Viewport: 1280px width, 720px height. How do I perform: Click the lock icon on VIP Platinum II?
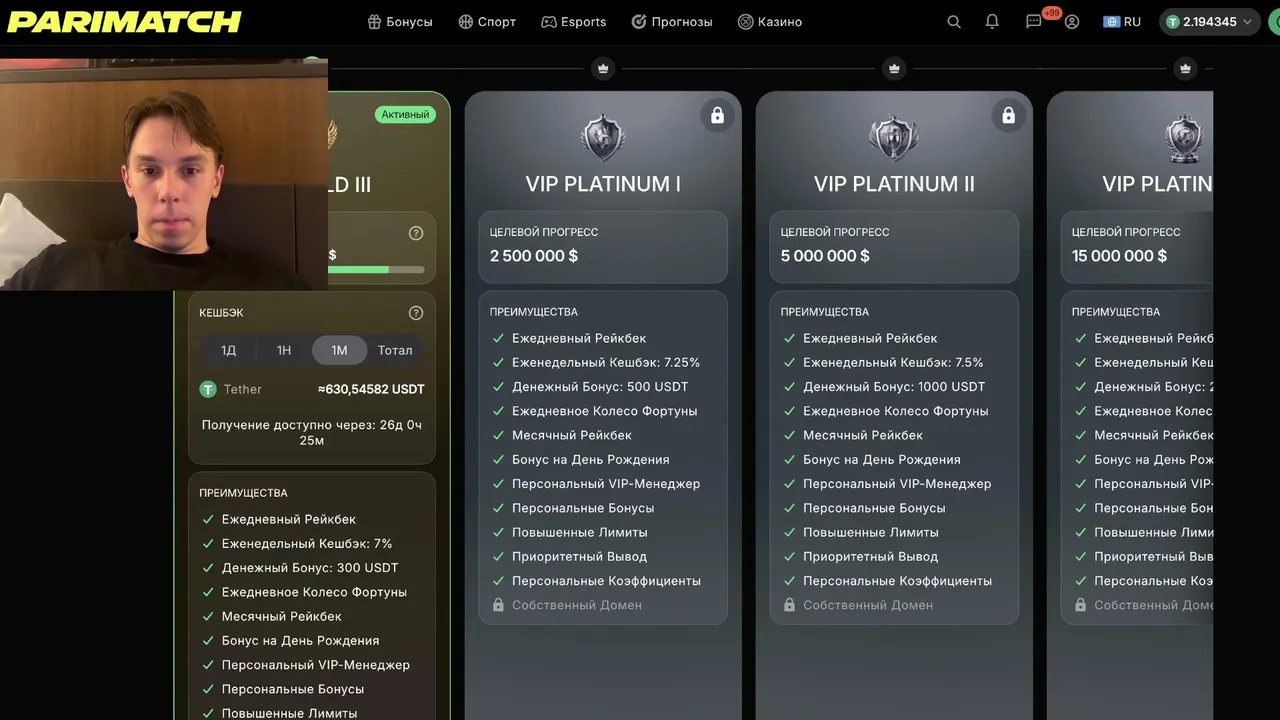(x=1008, y=116)
